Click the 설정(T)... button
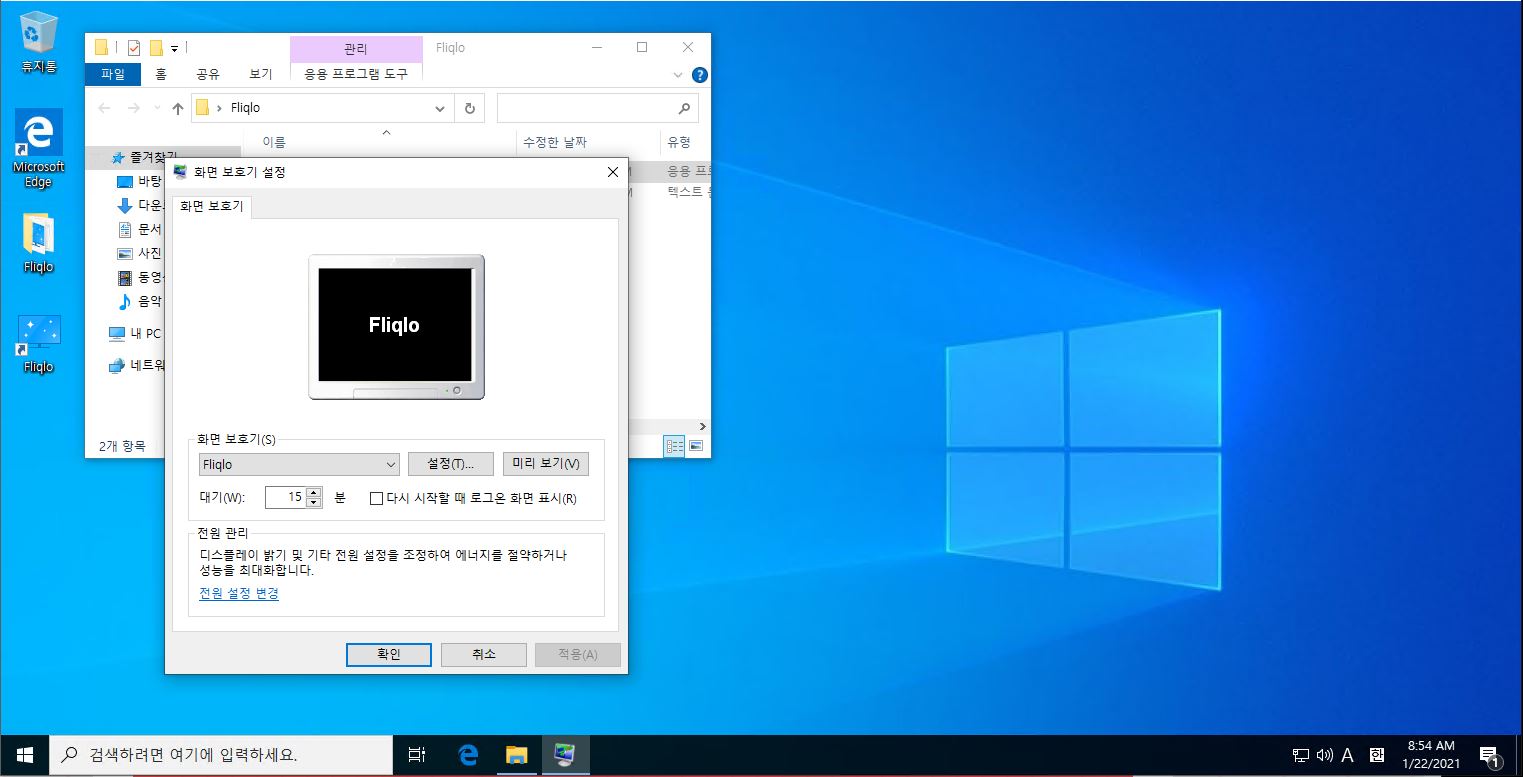The image size is (1523, 777). (x=451, y=464)
